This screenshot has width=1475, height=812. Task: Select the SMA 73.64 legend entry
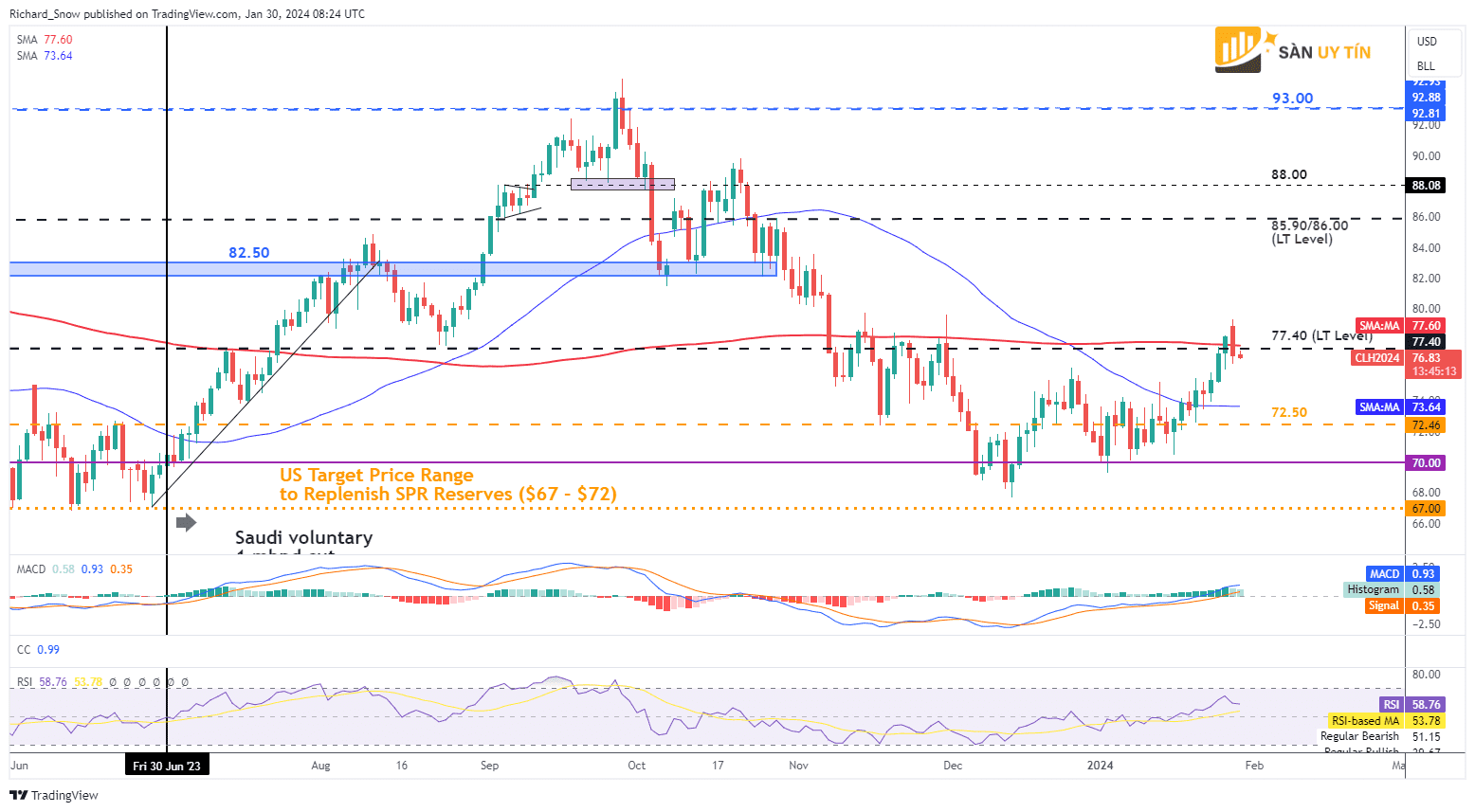(x=45, y=56)
